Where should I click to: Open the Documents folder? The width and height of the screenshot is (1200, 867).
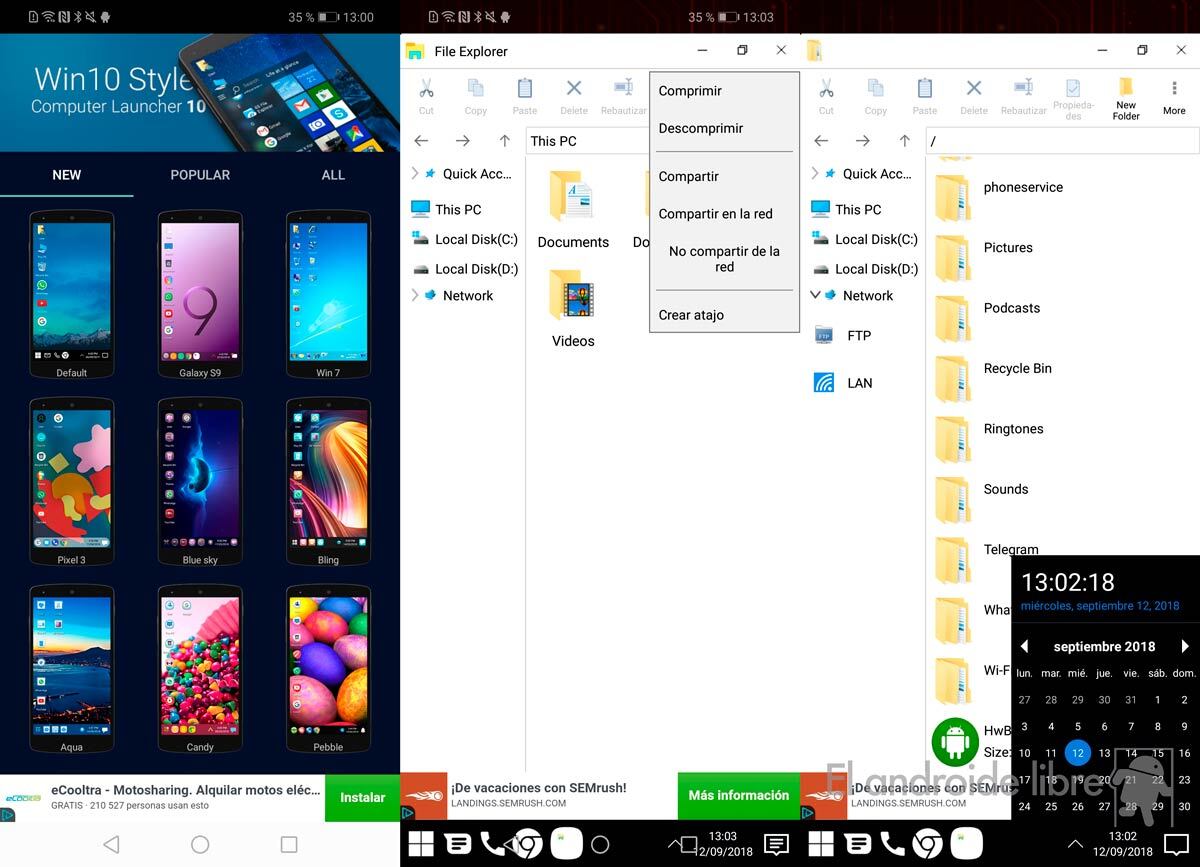click(573, 209)
